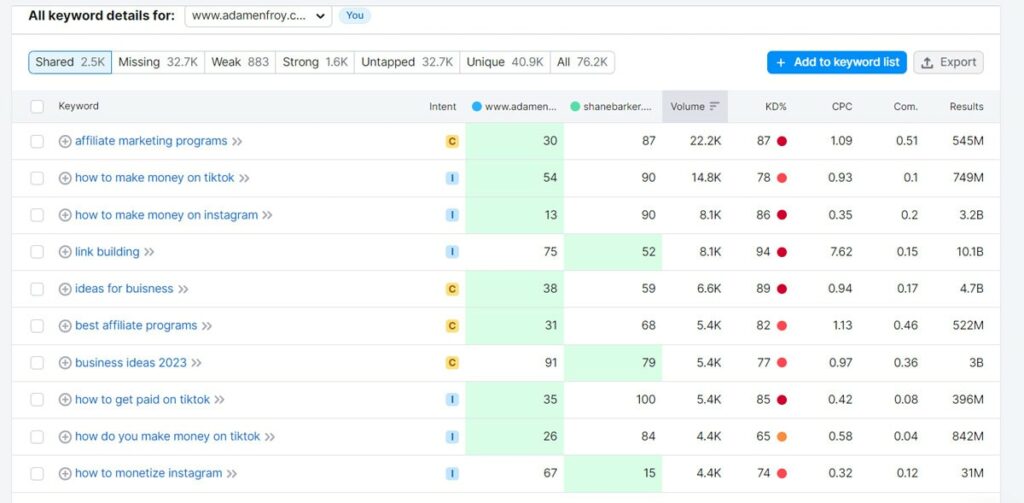The height and width of the screenshot is (503, 1024).
Task: Click double-arrow icon after how to make money on tiktok
Action: pyautogui.click(x=244, y=178)
